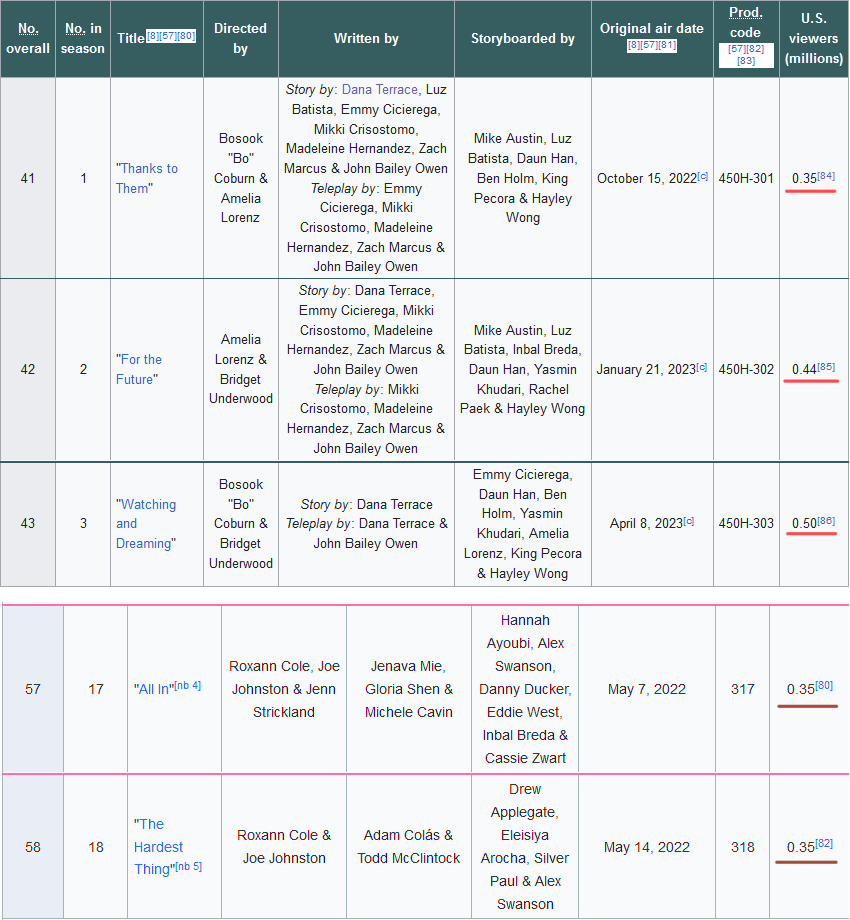Click citation [80] next to All In viewers

[x=824, y=685]
